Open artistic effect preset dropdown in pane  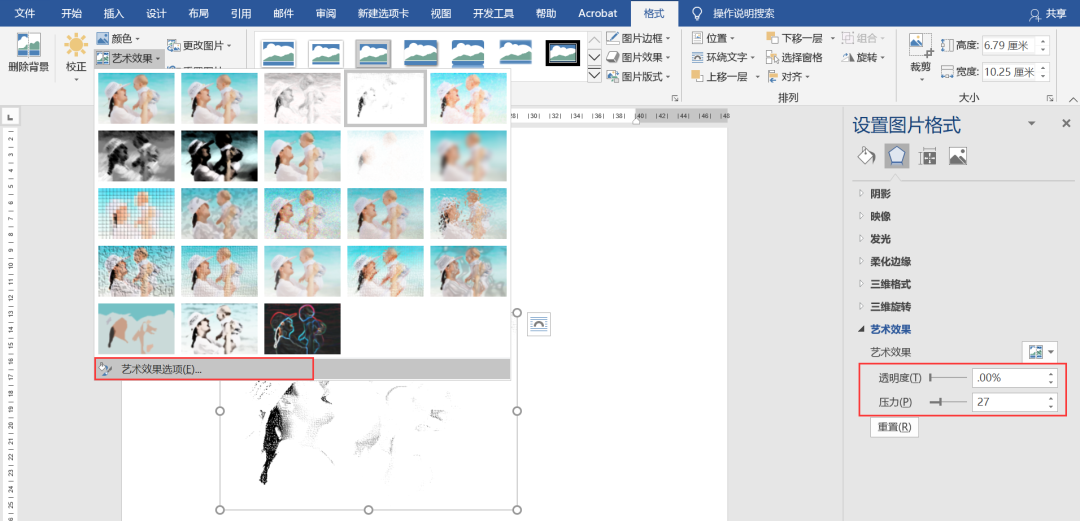(x=1040, y=352)
